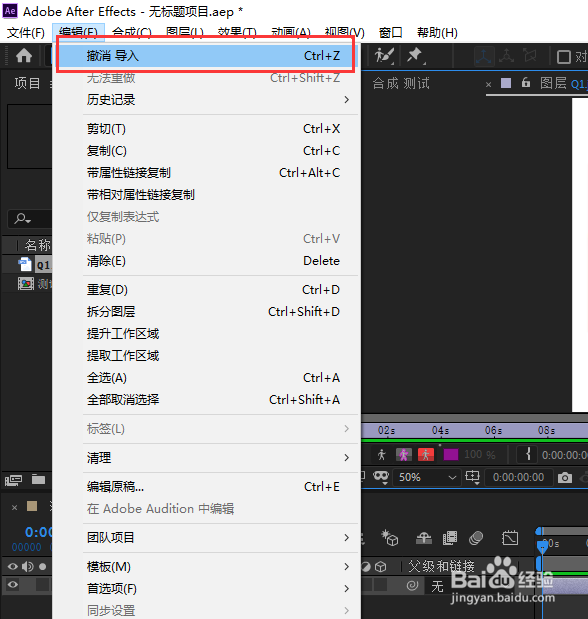Toggle the red alpha boundary figure icon

click(x=426, y=455)
